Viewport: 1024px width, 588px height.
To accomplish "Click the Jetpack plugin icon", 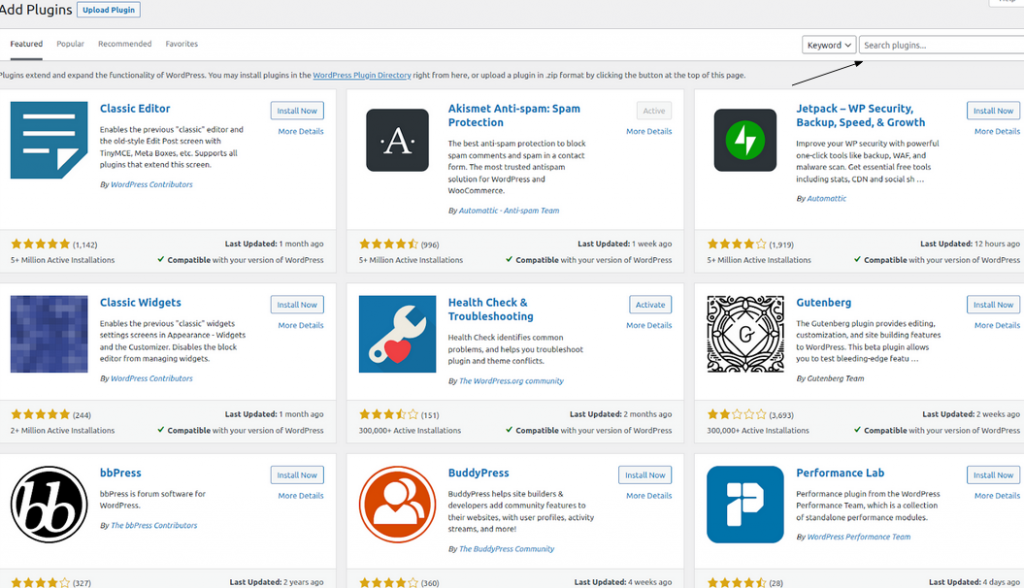I will click(745, 140).
